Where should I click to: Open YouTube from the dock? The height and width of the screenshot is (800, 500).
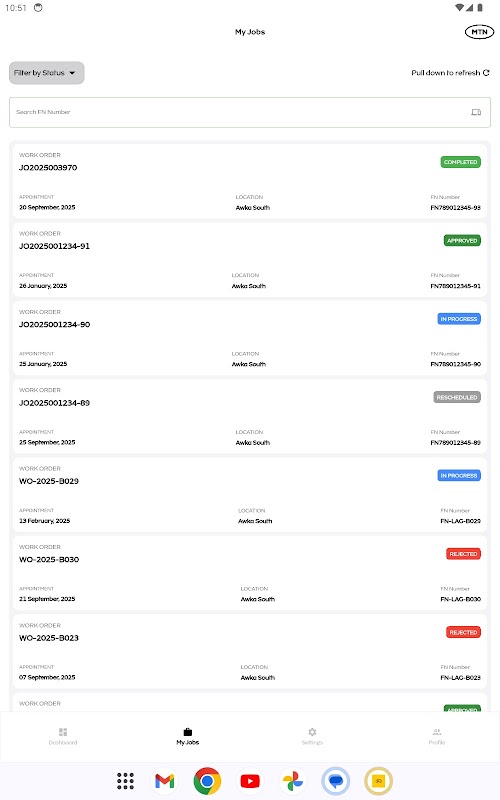coord(250,781)
